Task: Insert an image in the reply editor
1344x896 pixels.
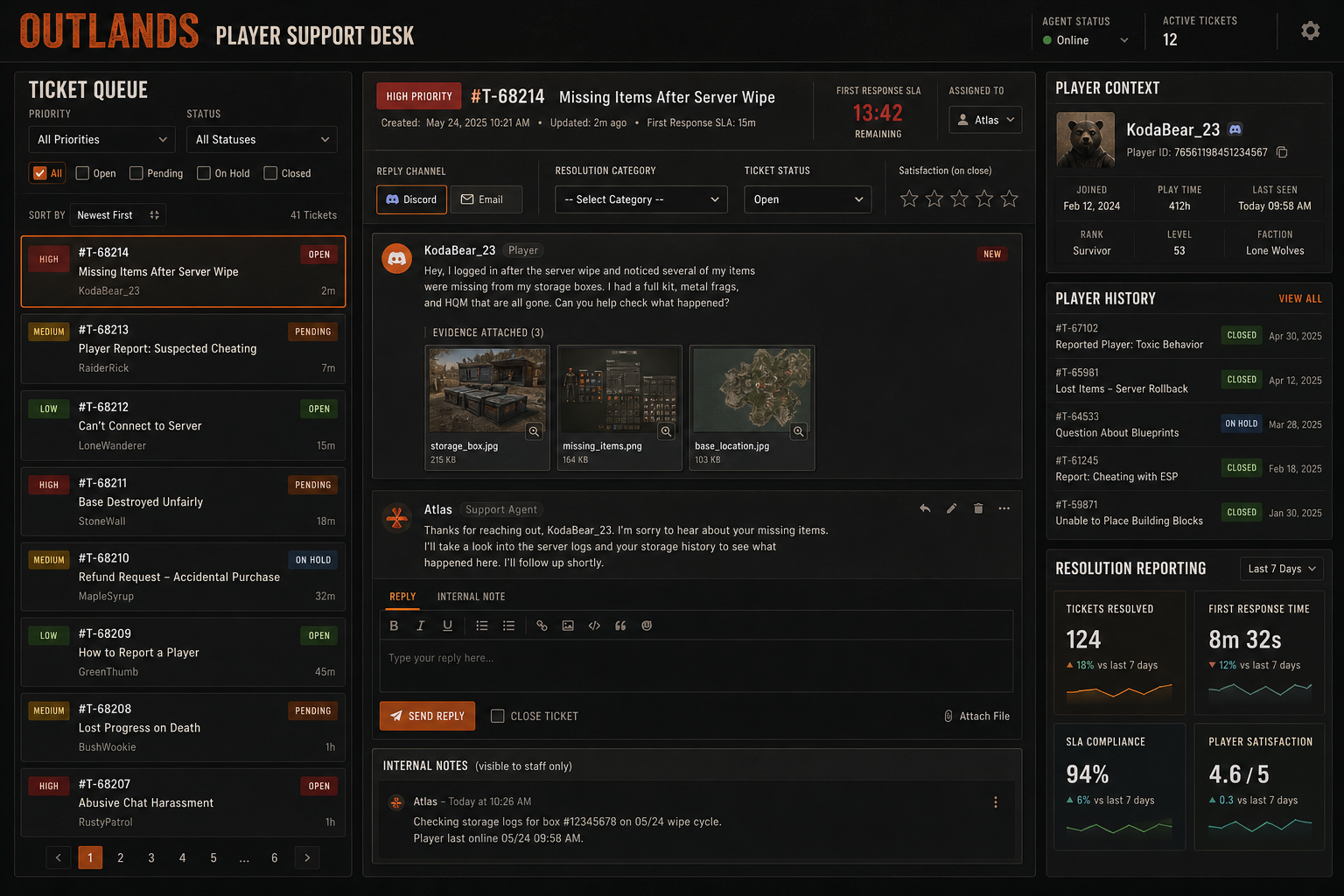Action: (568, 626)
